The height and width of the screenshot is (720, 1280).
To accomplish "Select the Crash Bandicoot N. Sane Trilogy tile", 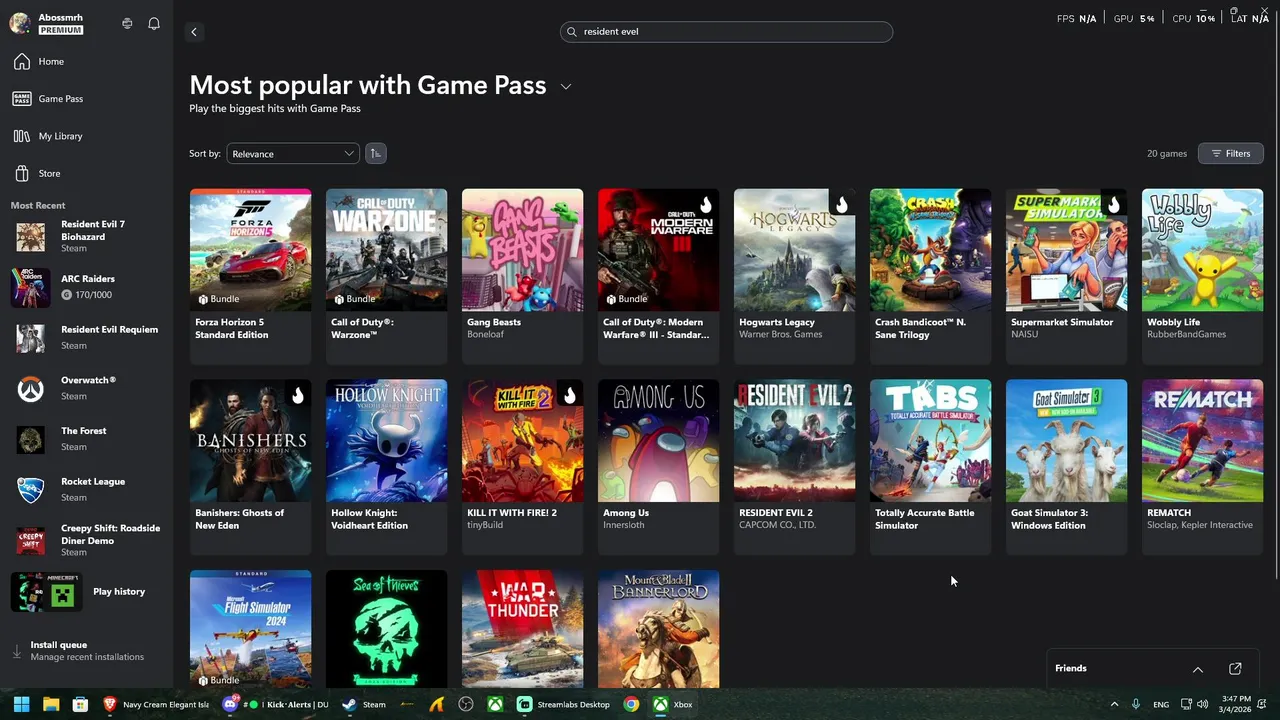I will tap(930, 276).
